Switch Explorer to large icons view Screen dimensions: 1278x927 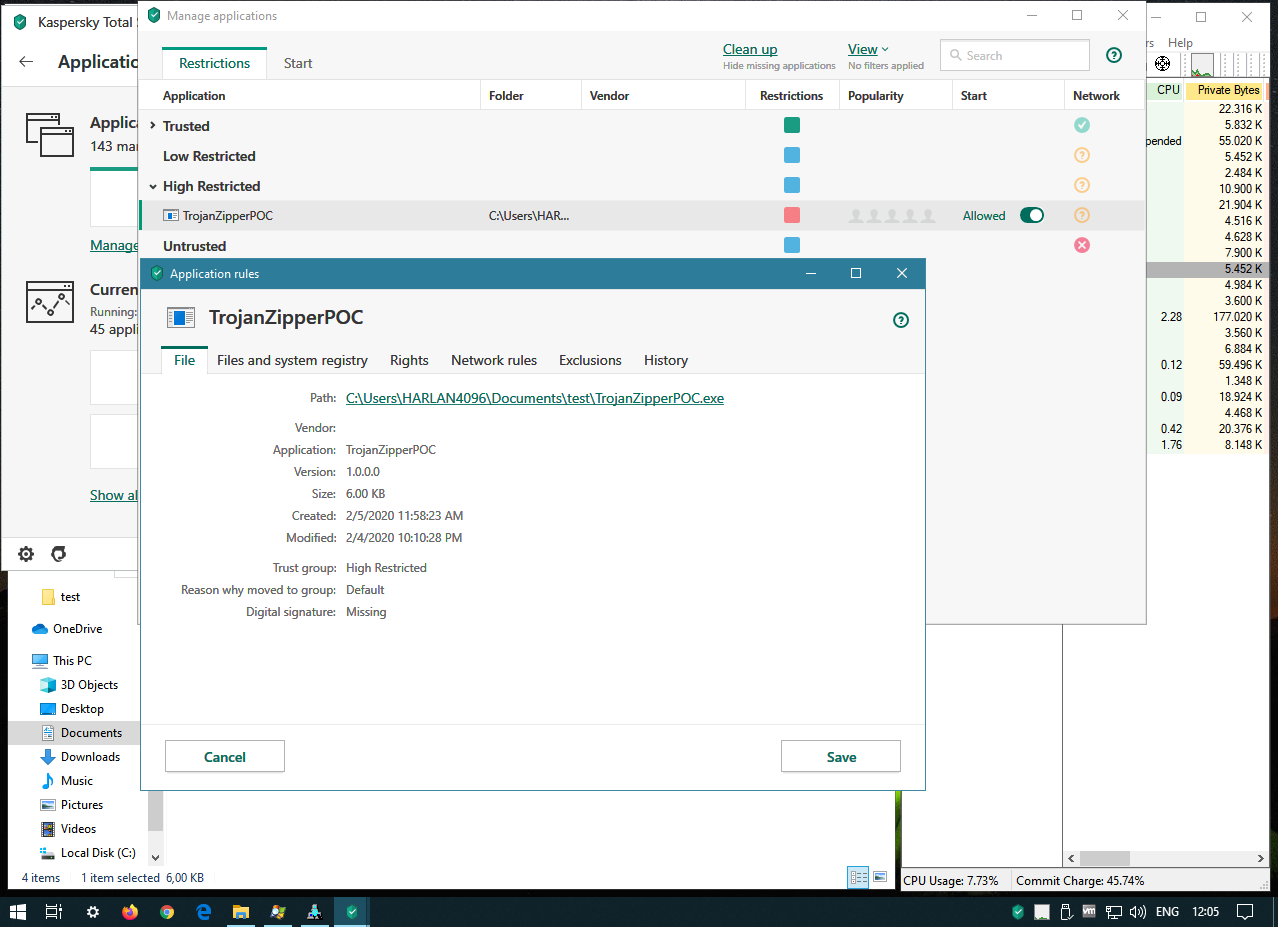[x=880, y=877]
